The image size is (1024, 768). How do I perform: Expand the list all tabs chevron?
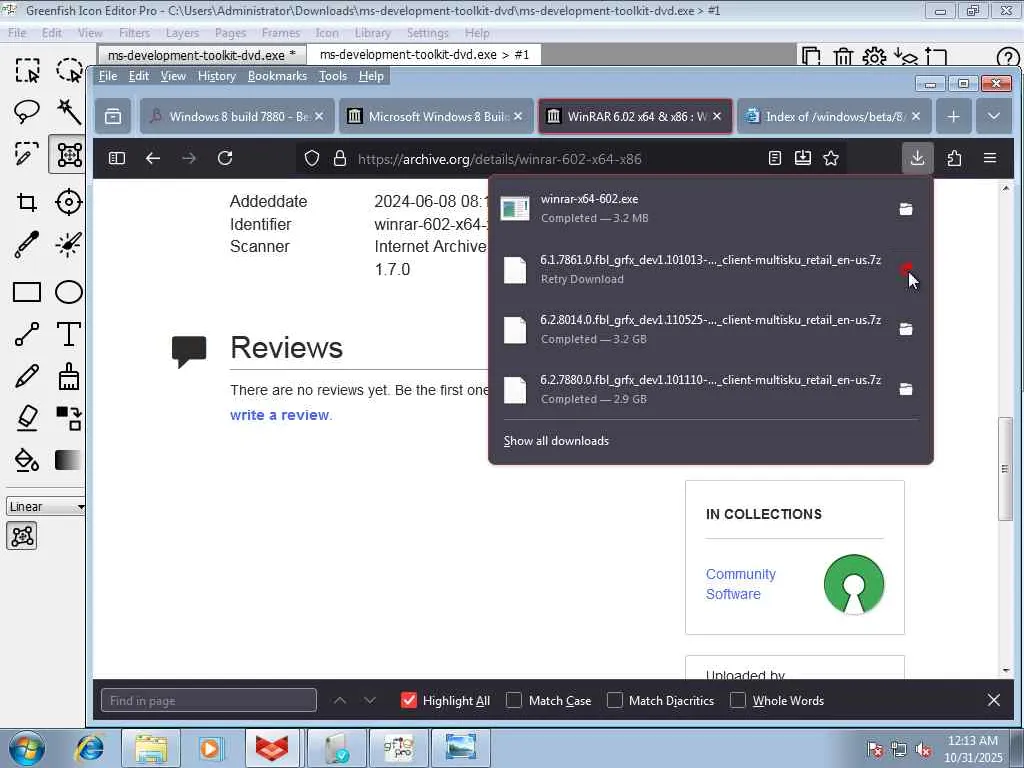994,116
